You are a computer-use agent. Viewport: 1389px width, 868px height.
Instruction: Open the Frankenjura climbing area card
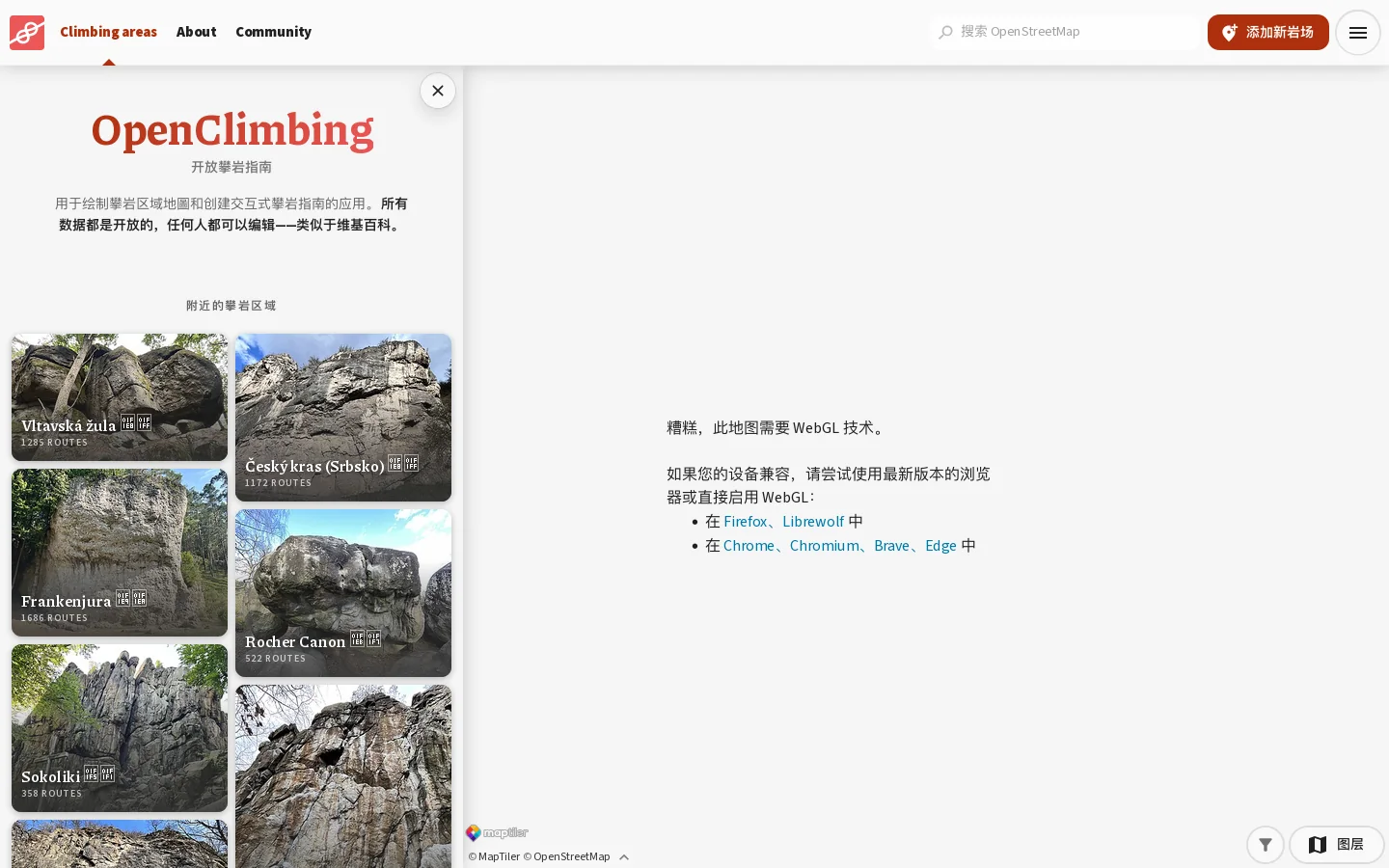[x=120, y=553]
